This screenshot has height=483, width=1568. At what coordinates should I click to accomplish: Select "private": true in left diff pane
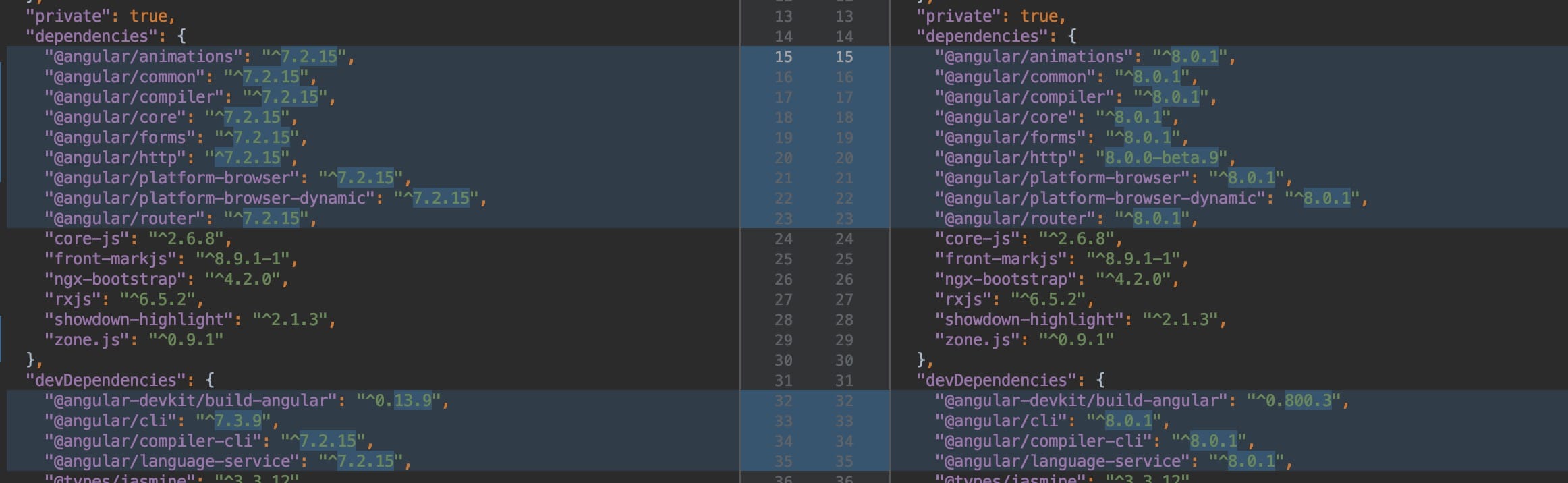101,16
